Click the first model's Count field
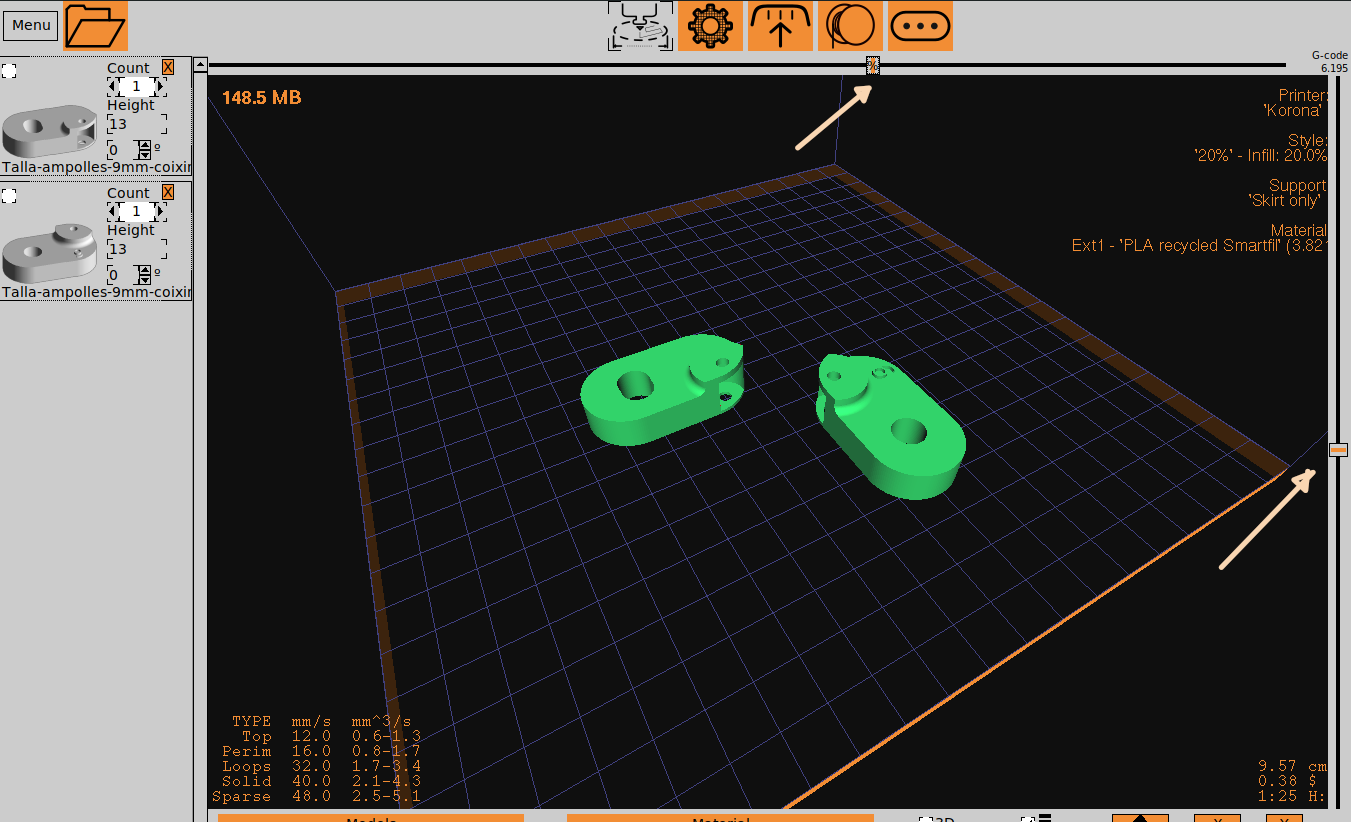 [136, 87]
